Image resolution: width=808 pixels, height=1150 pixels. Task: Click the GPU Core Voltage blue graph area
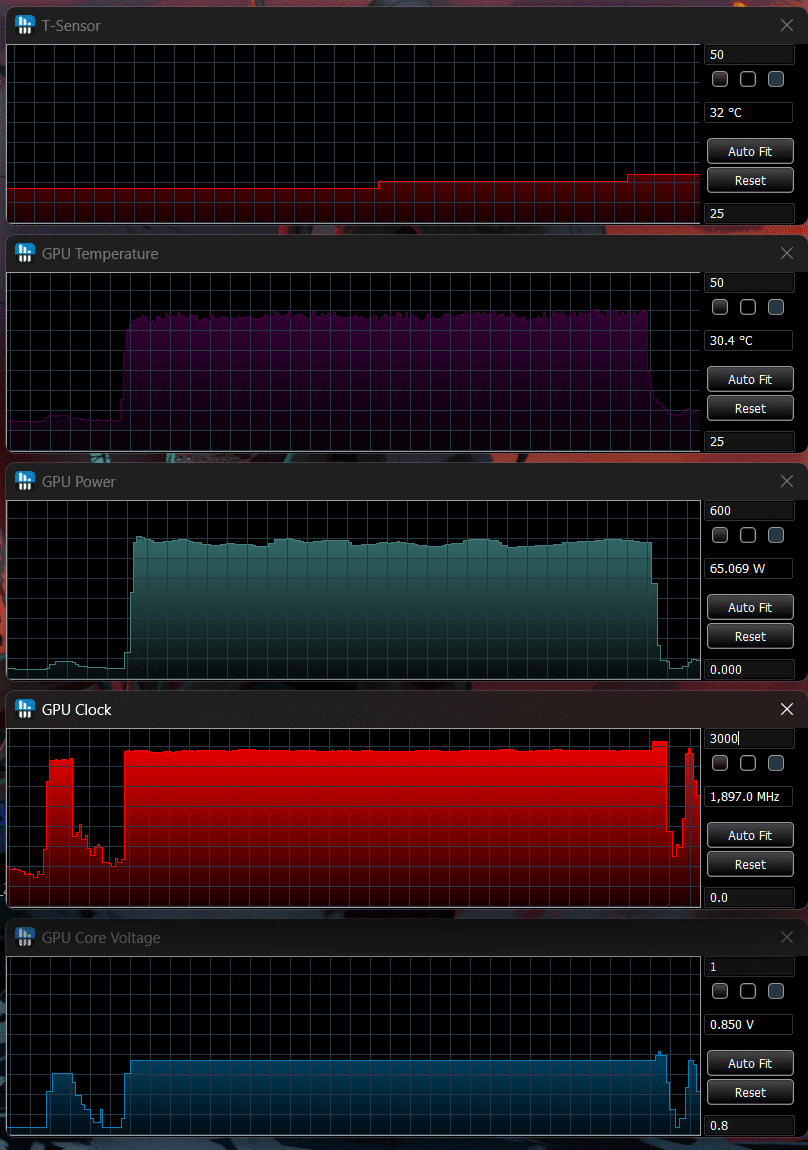point(353,1046)
